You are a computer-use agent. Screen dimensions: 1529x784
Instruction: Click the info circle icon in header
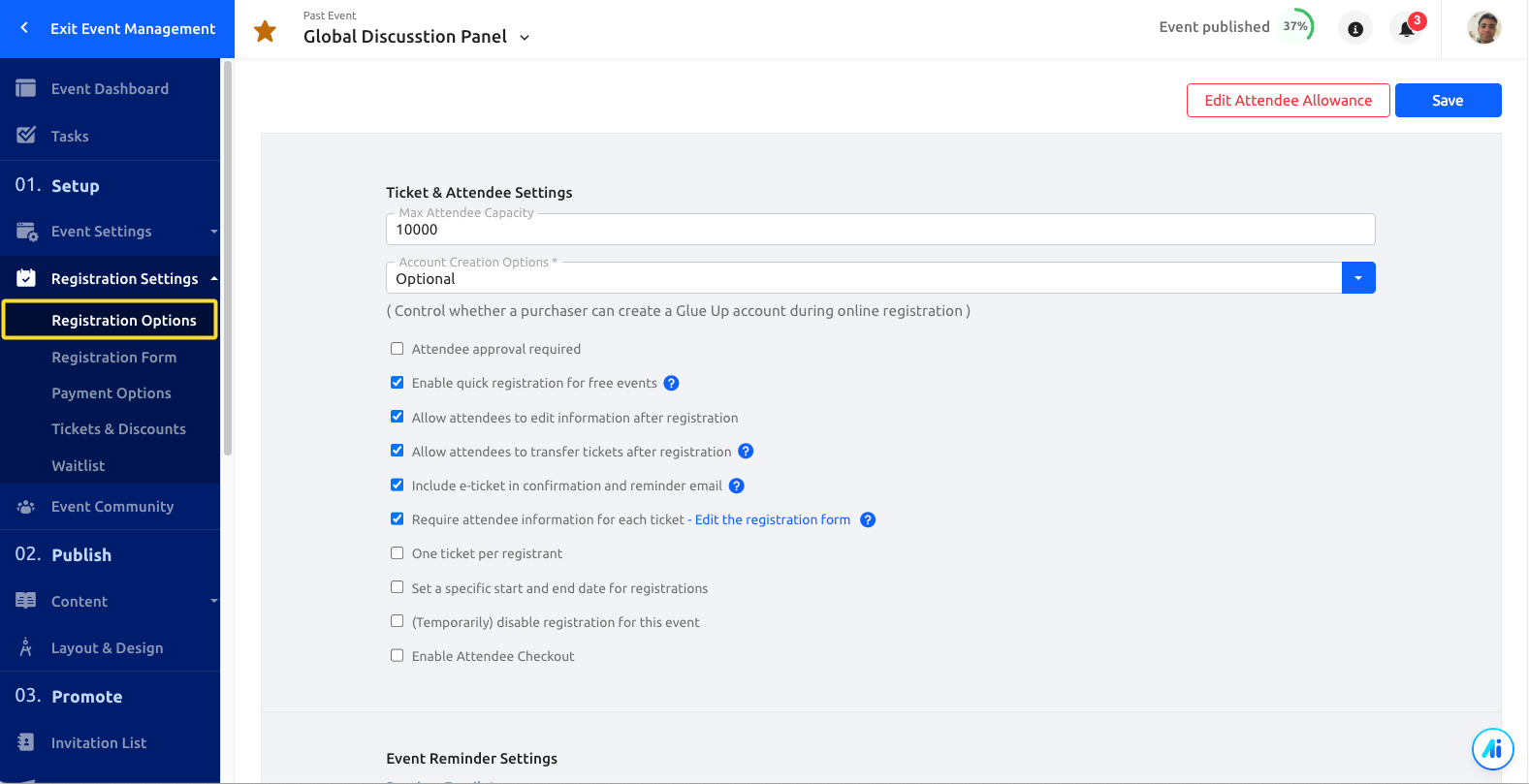[x=1355, y=29]
